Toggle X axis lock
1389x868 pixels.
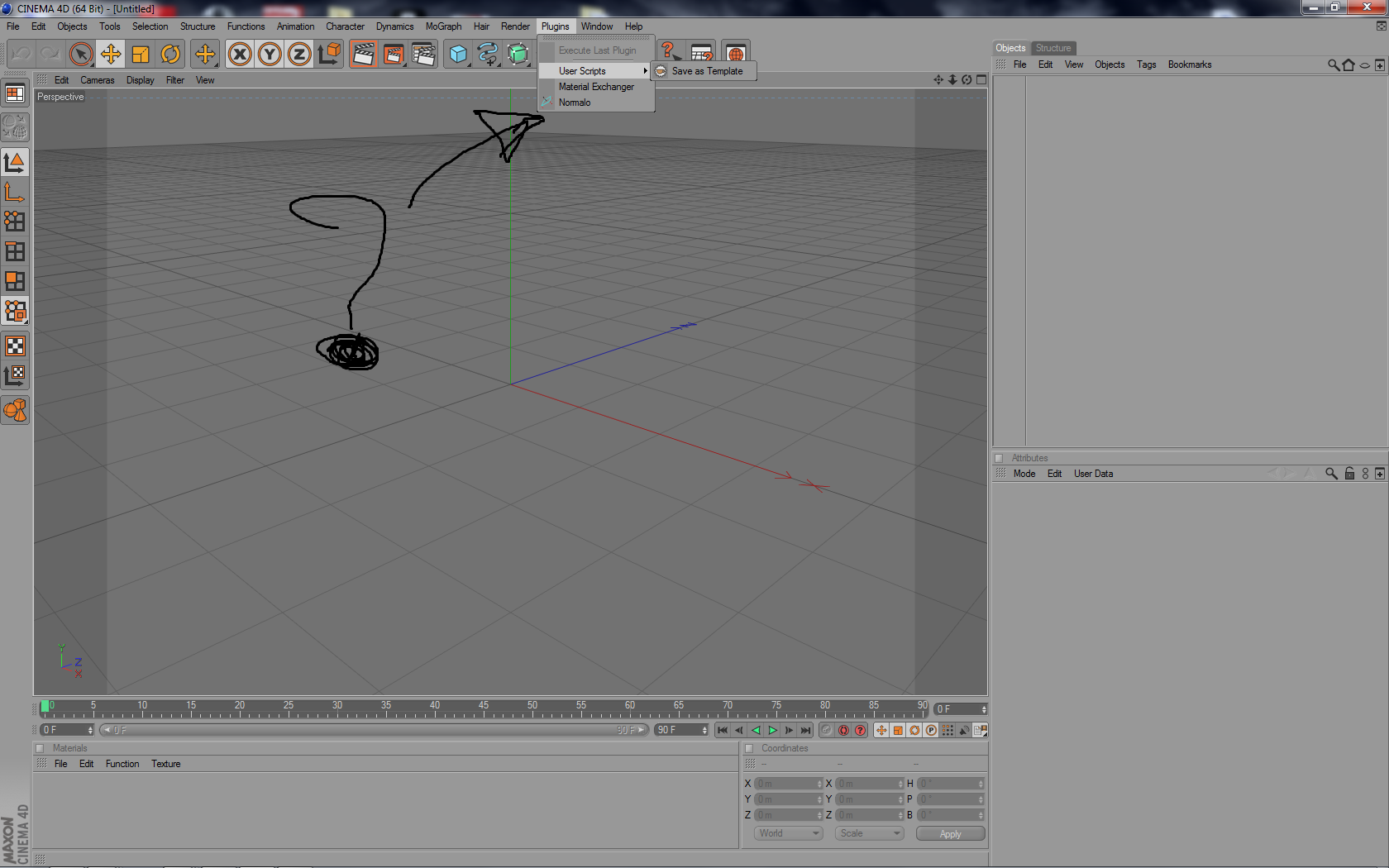pyautogui.click(x=240, y=55)
